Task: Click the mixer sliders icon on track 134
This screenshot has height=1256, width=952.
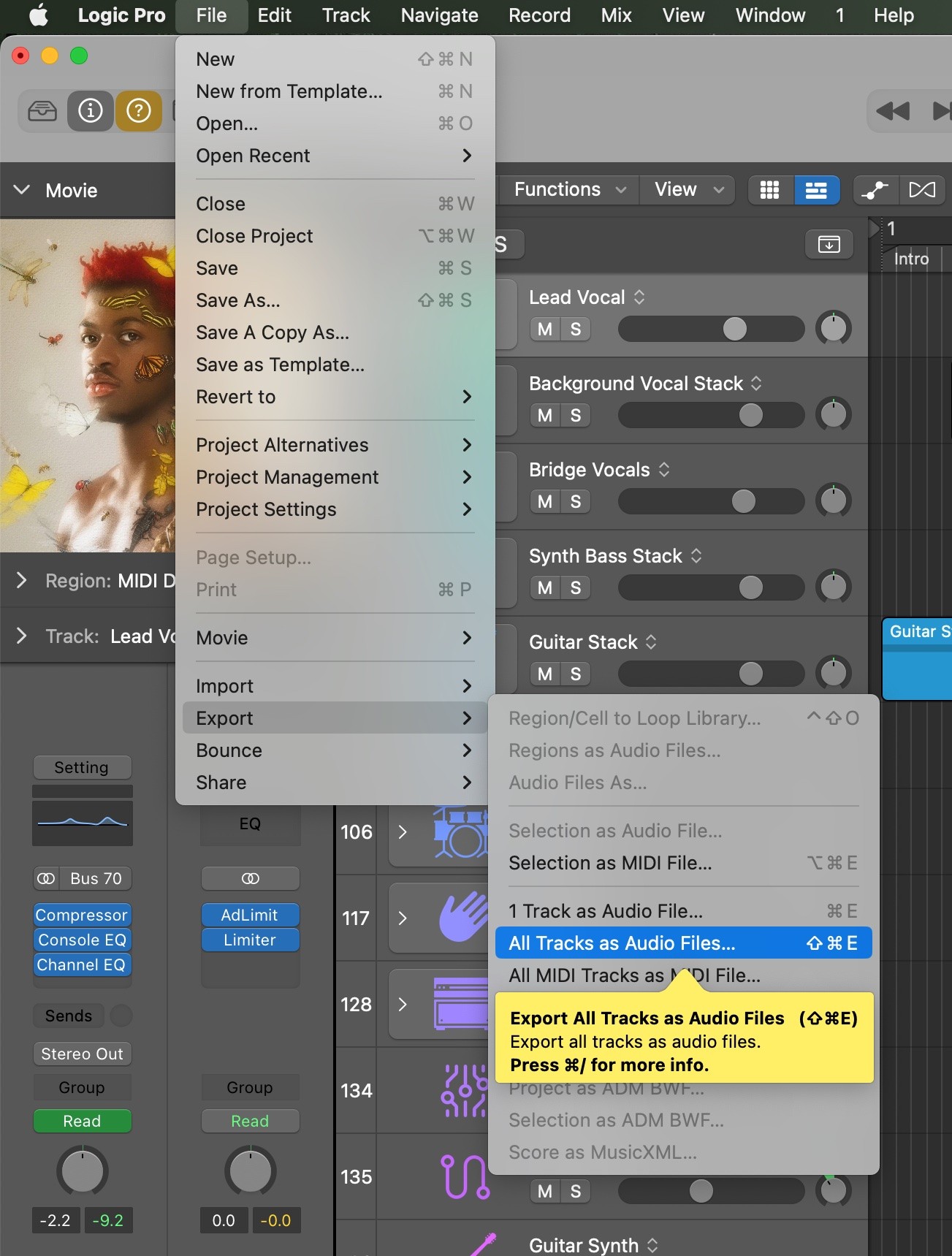Action: coord(465,1090)
